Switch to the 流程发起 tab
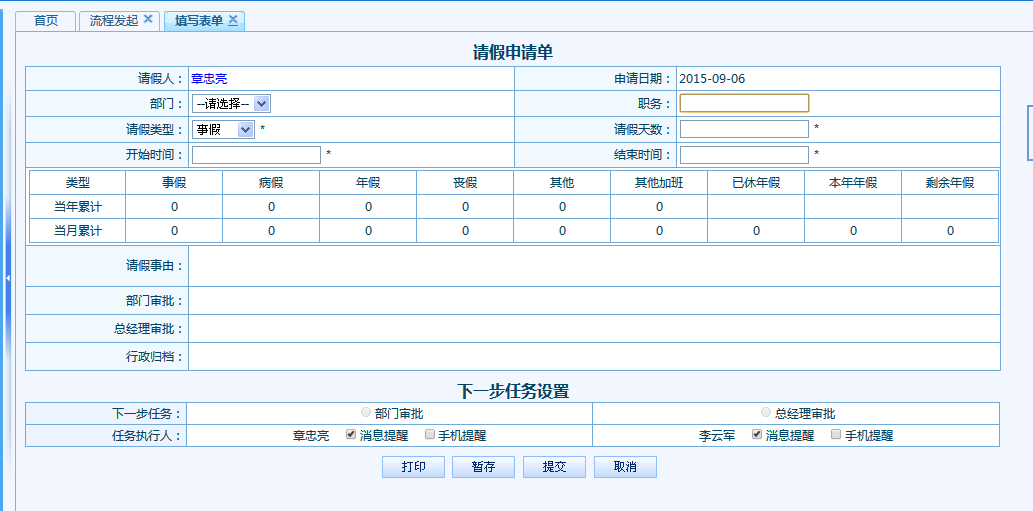This screenshot has height=511, width=1033. pyautogui.click(x=114, y=21)
